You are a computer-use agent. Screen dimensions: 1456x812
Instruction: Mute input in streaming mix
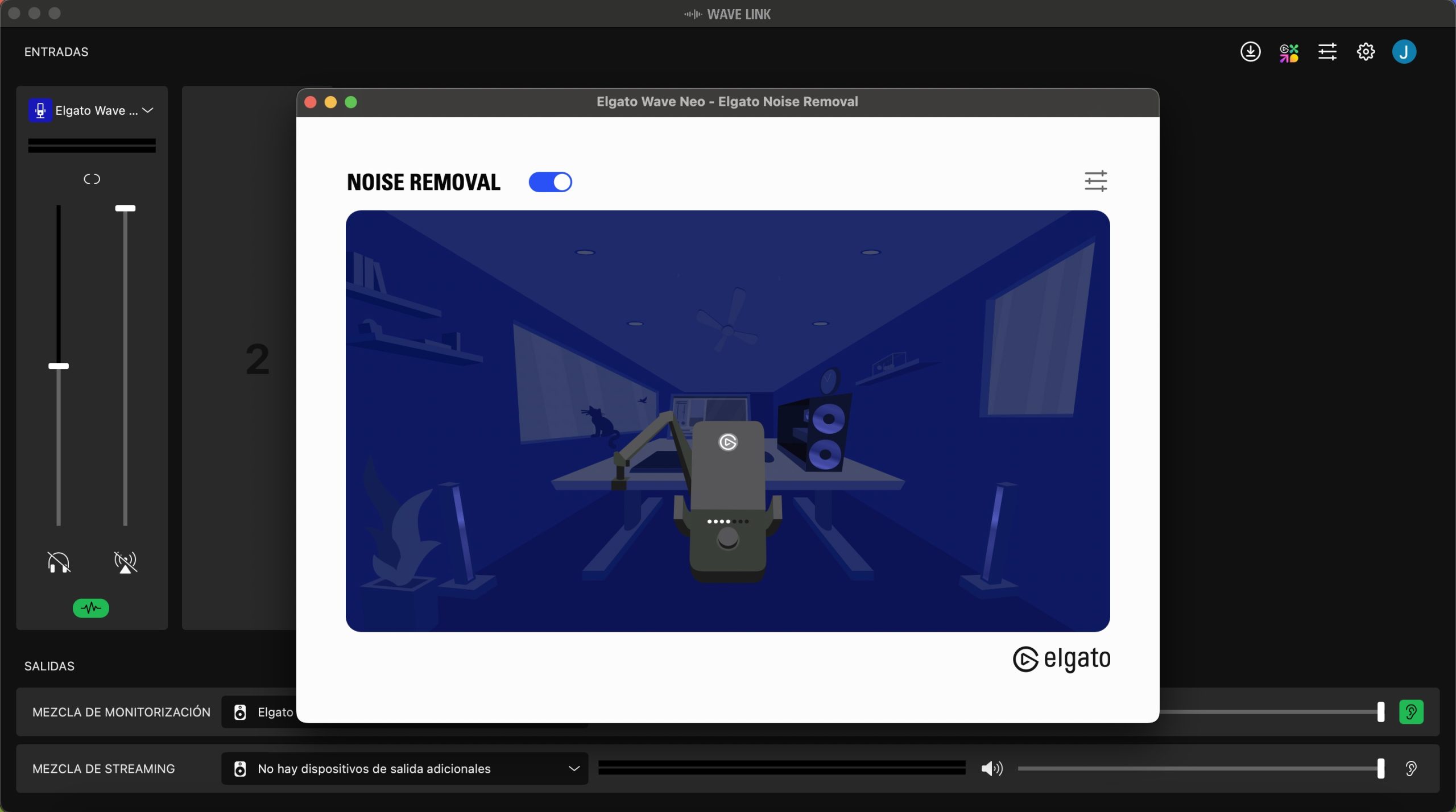pos(125,562)
